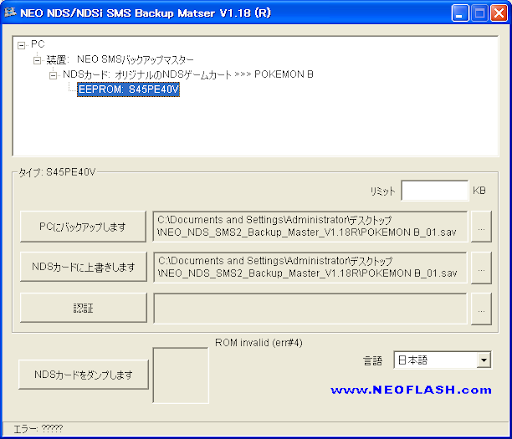Collapse the NDSカード tree node
This screenshot has height=439, width=512.
(53, 75)
